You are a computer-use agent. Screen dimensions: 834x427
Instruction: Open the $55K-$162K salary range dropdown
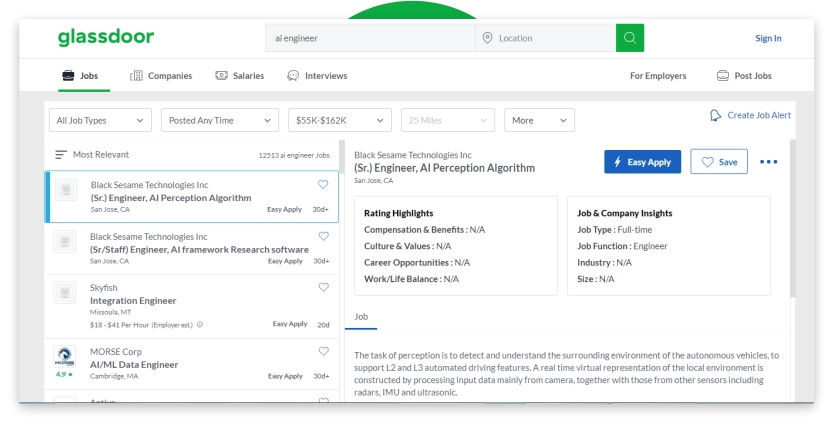tap(339, 120)
